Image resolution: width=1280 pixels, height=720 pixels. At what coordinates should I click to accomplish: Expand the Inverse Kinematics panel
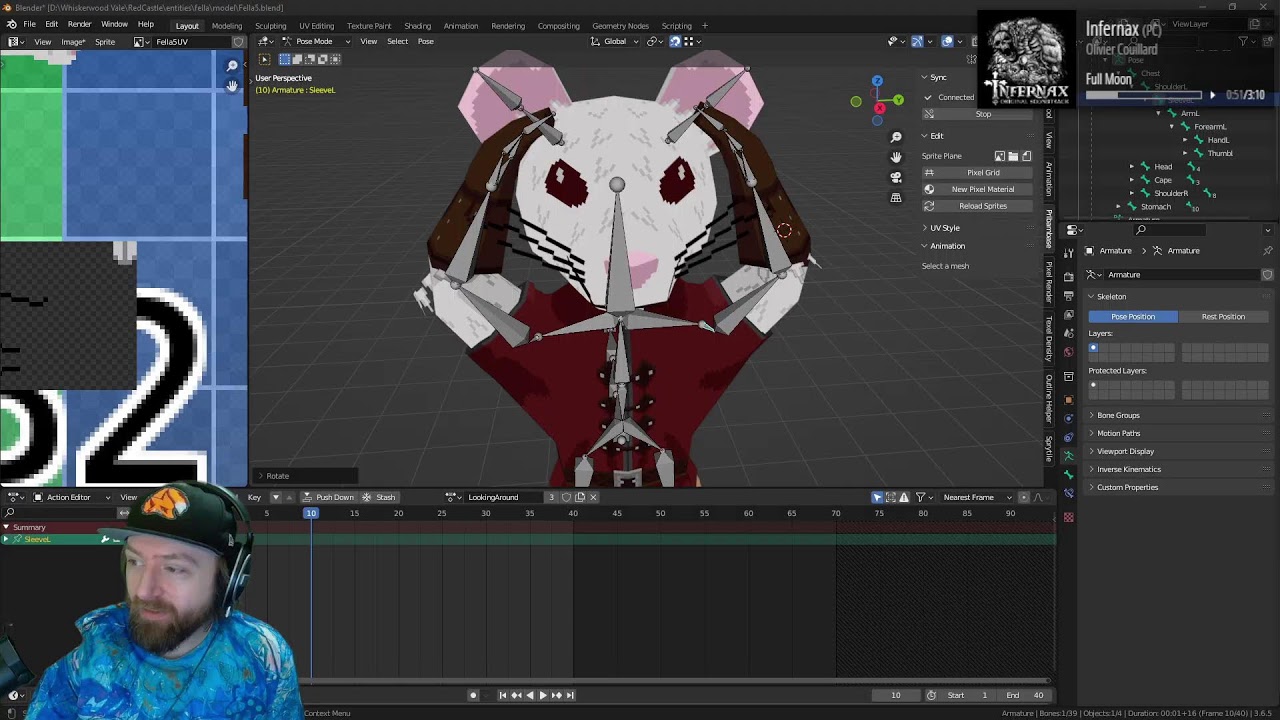[1129, 469]
